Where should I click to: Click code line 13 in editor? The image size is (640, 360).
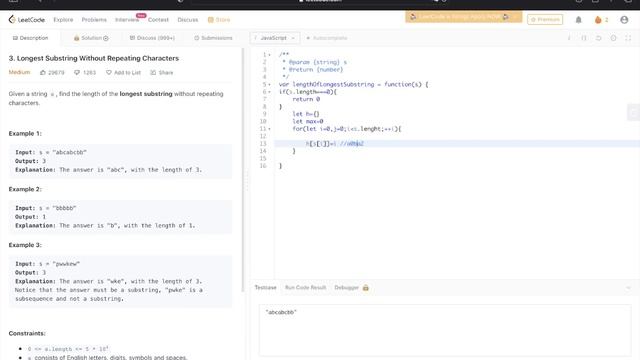pyautogui.click(x=457, y=144)
